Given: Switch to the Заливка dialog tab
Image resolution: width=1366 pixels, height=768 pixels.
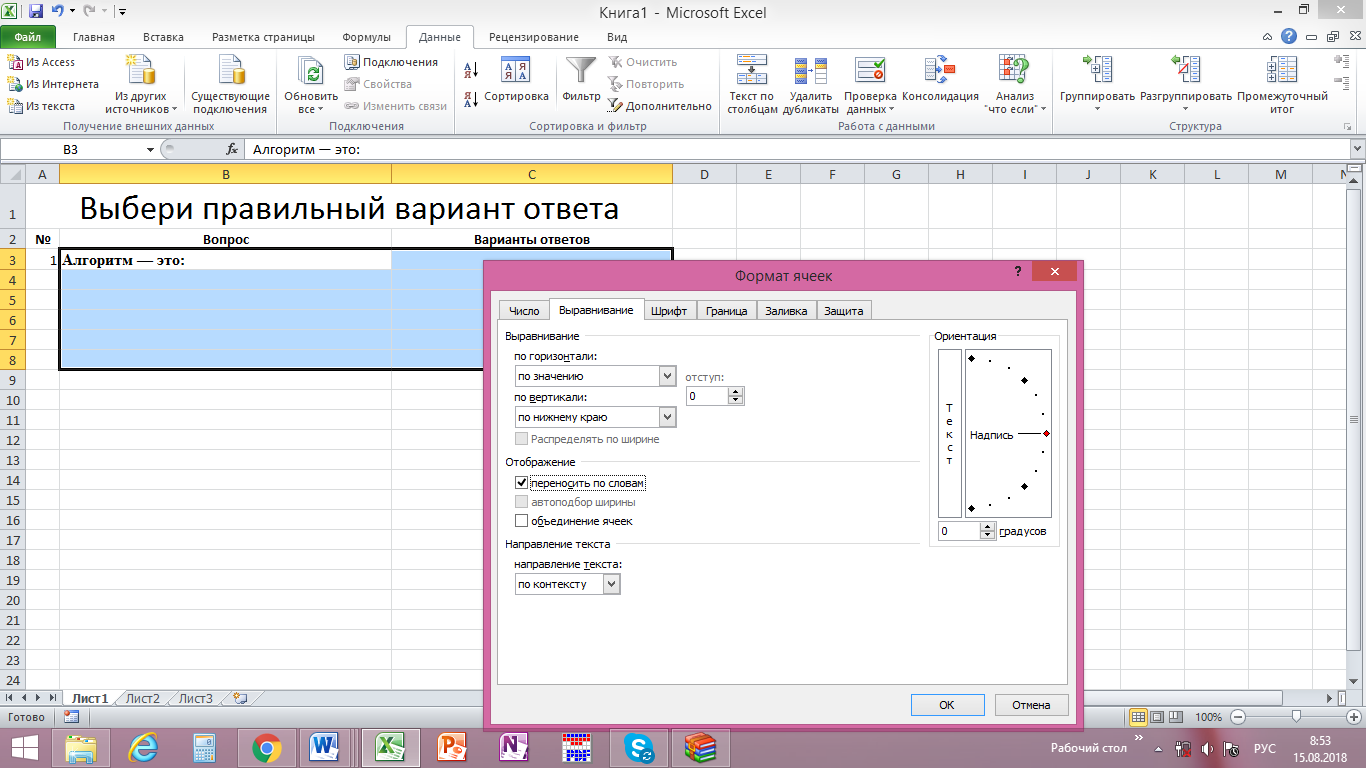Looking at the screenshot, I should pos(787,311).
